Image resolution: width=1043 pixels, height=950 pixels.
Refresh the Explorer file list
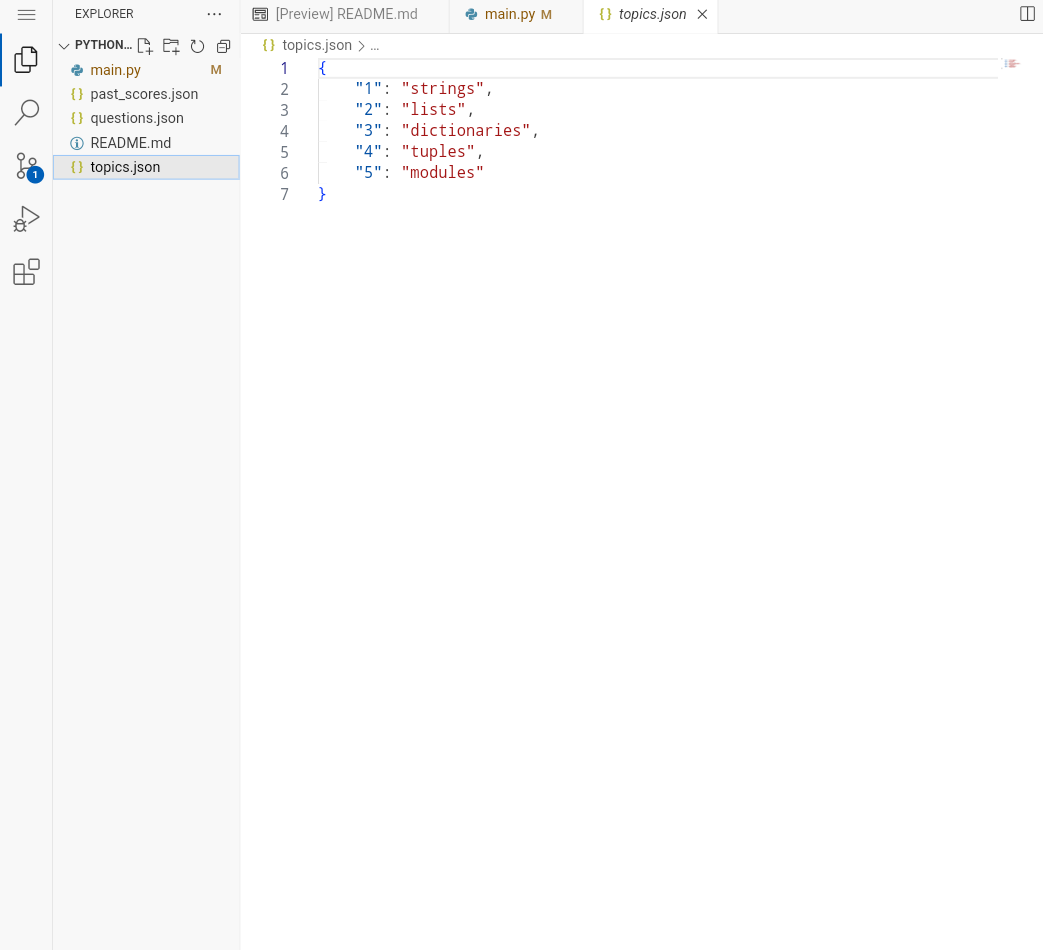[197, 46]
